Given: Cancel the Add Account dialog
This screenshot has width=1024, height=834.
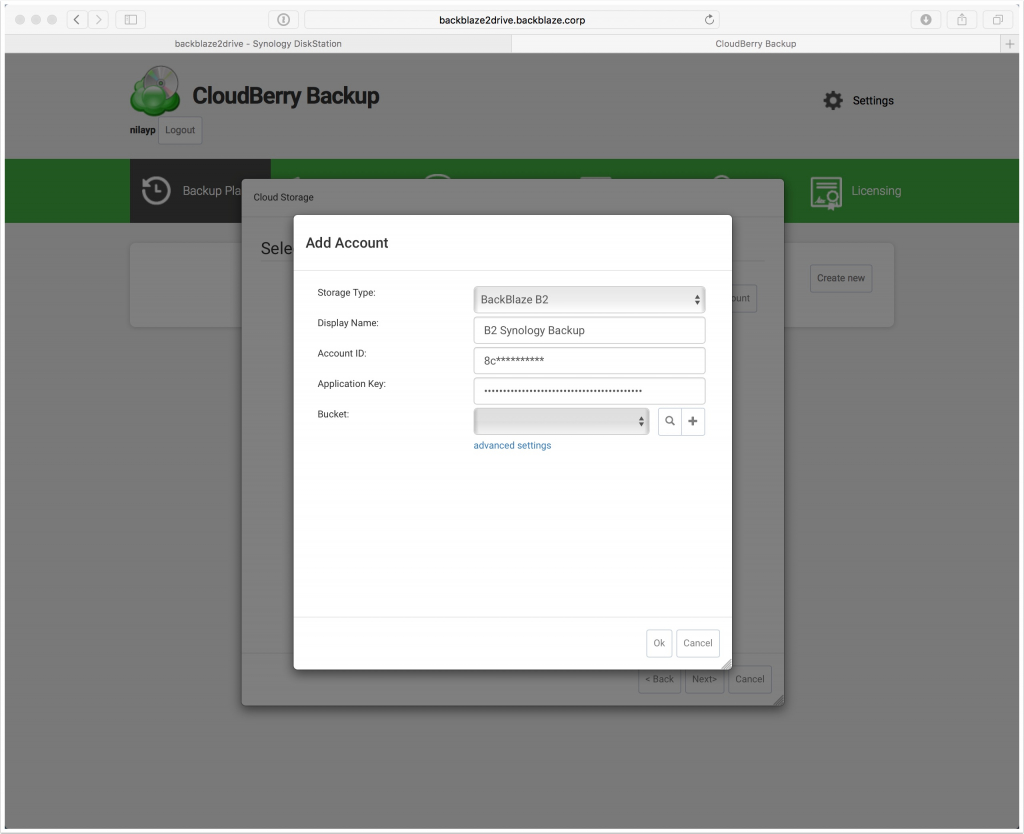Looking at the screenshot, I should [x=697, y=643].
